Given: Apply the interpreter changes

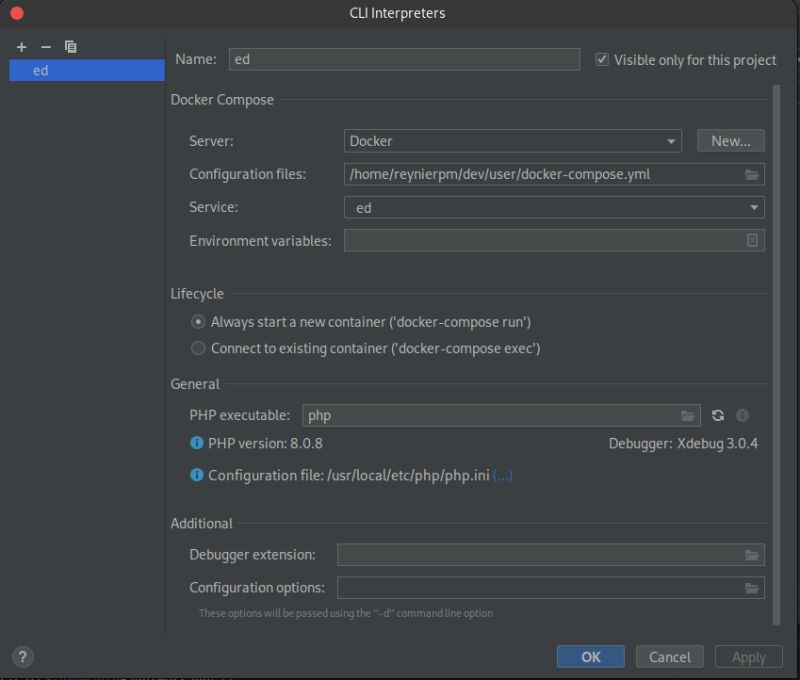Looking at the screenshot, I should (x=748, y=657).
